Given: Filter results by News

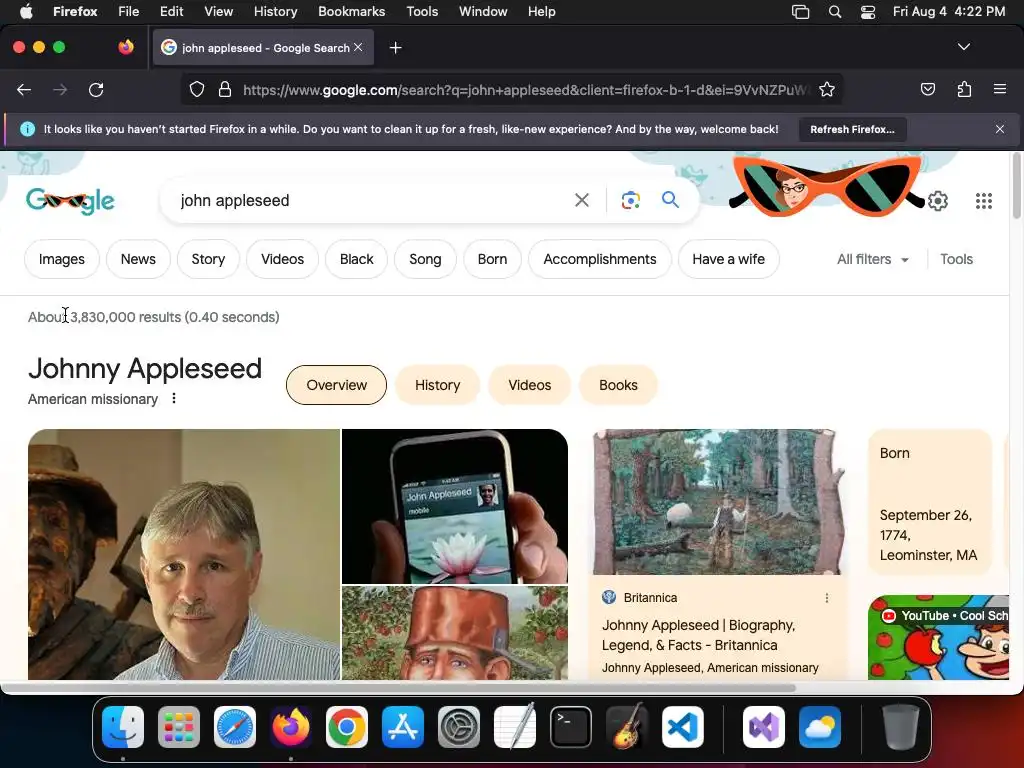Looking at the screenshot, I should click(x=138, y=259).
